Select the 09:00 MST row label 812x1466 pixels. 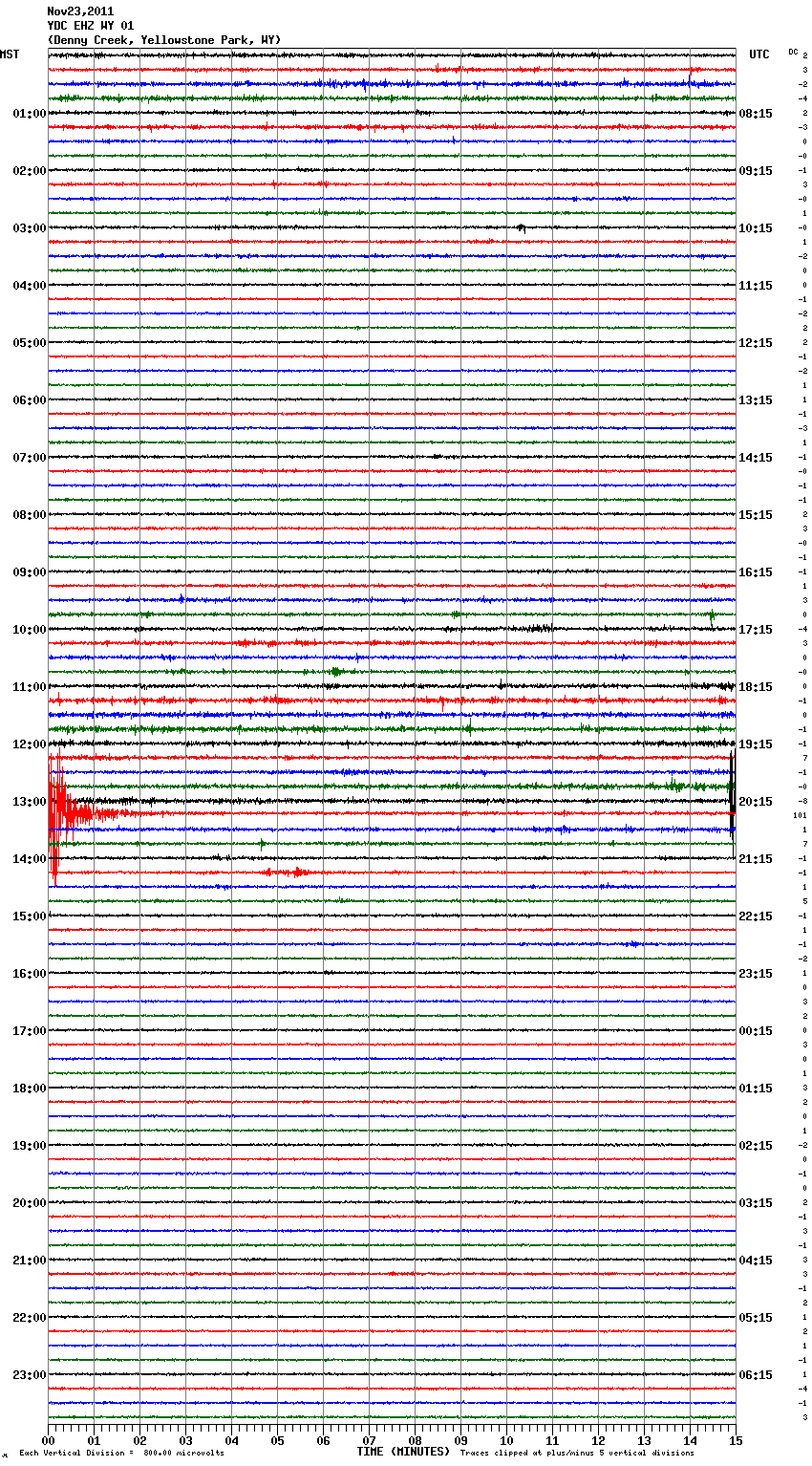30,572
